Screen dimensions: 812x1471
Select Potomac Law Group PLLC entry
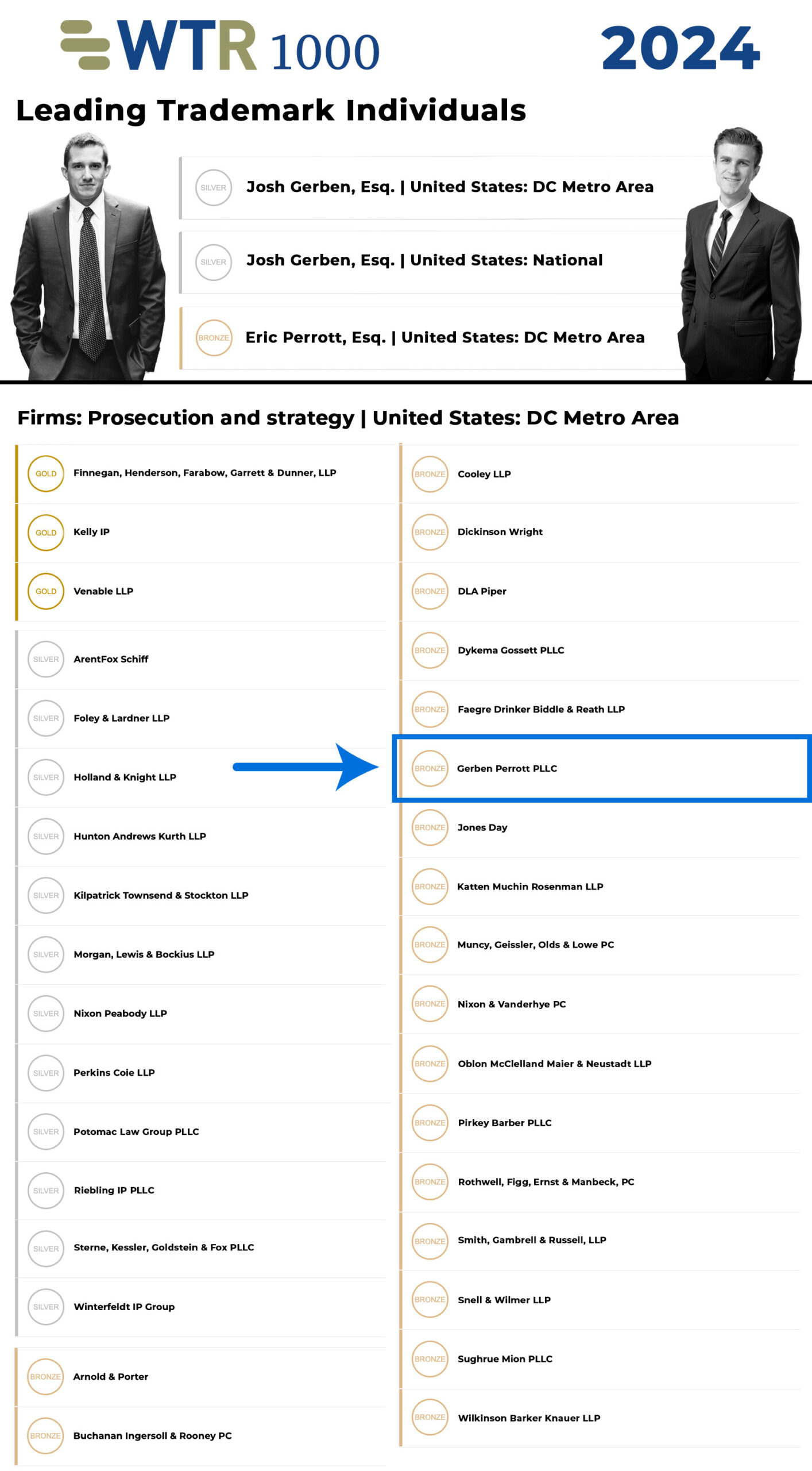136,1131
